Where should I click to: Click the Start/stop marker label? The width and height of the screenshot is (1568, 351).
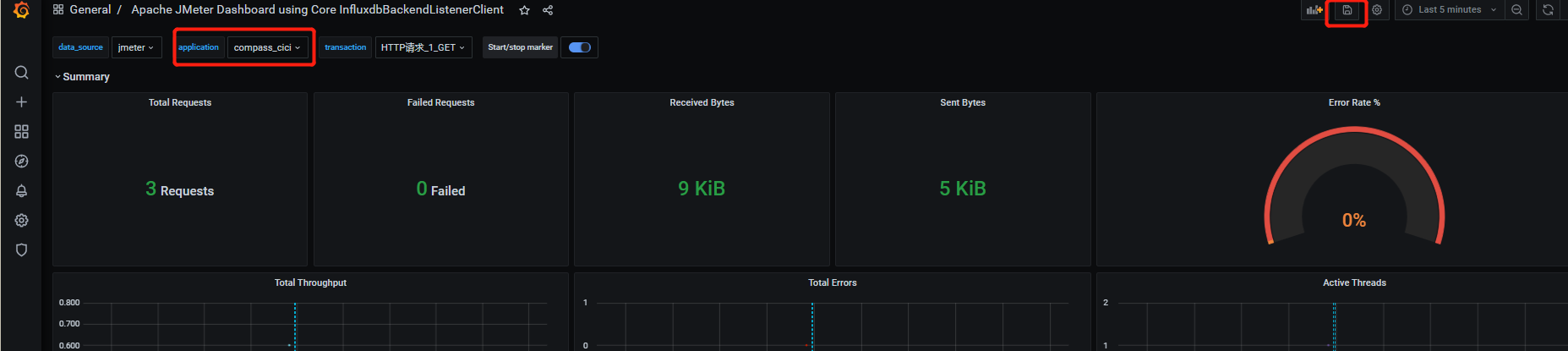(521, 47)
